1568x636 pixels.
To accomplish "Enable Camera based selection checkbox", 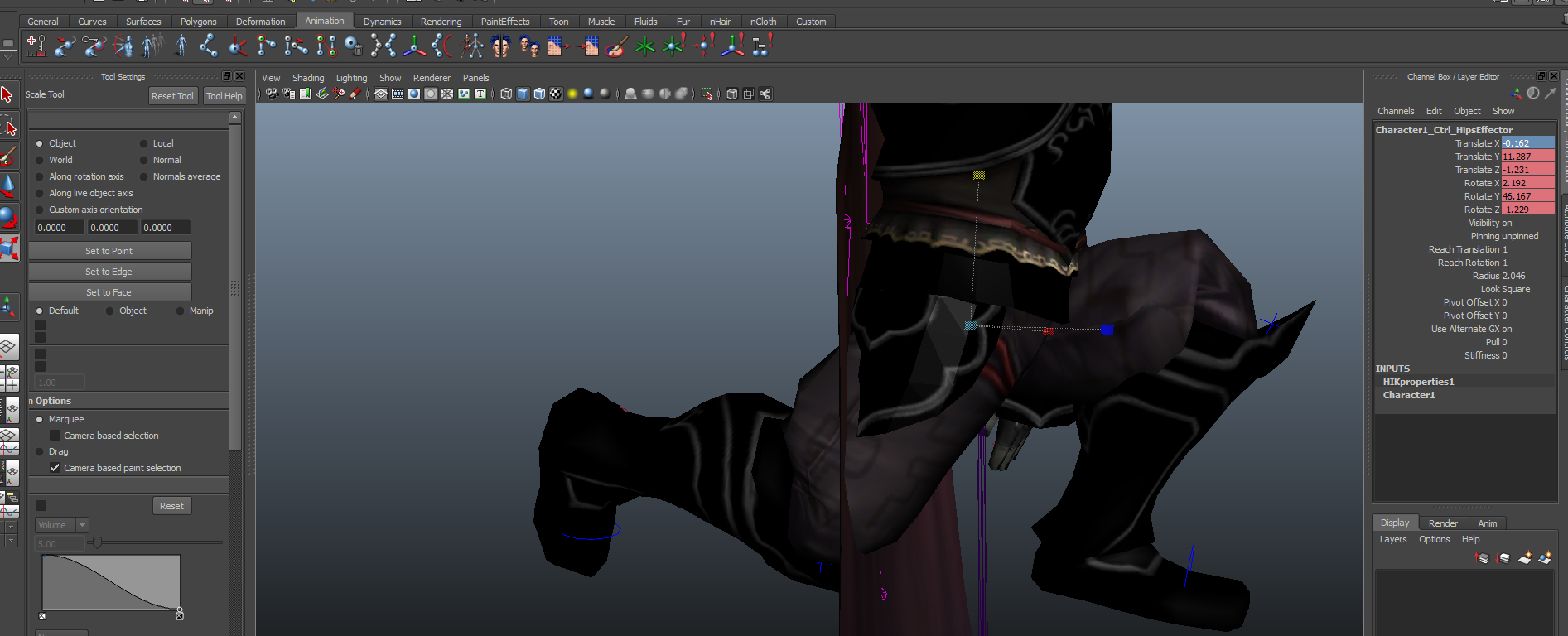I will pyautogui.click(x=55, y=436).
